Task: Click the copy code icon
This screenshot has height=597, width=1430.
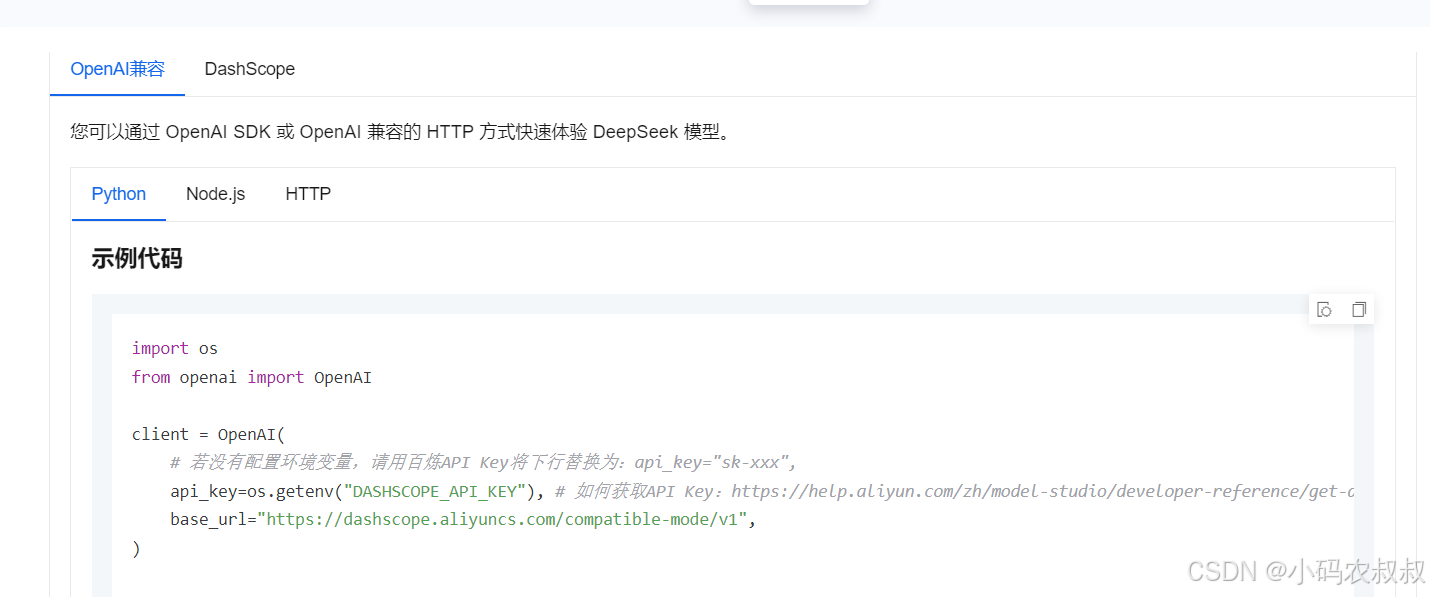Action: 1358,310
